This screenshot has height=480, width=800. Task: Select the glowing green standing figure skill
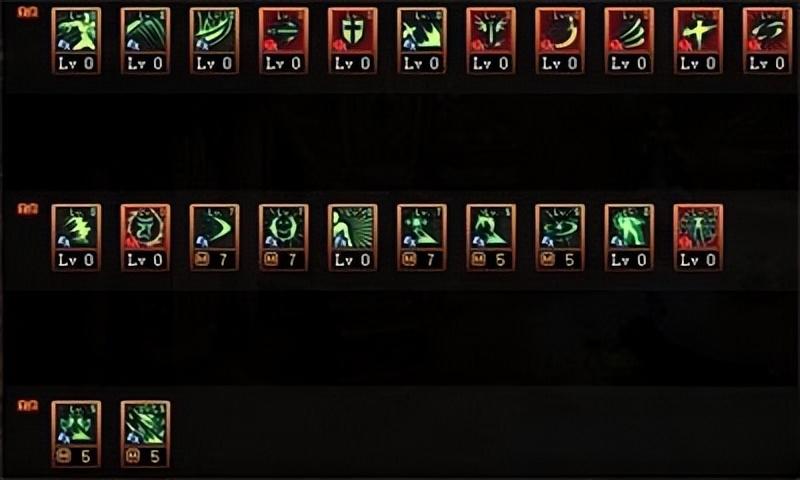pyautogui.click(x=629, y=237)
